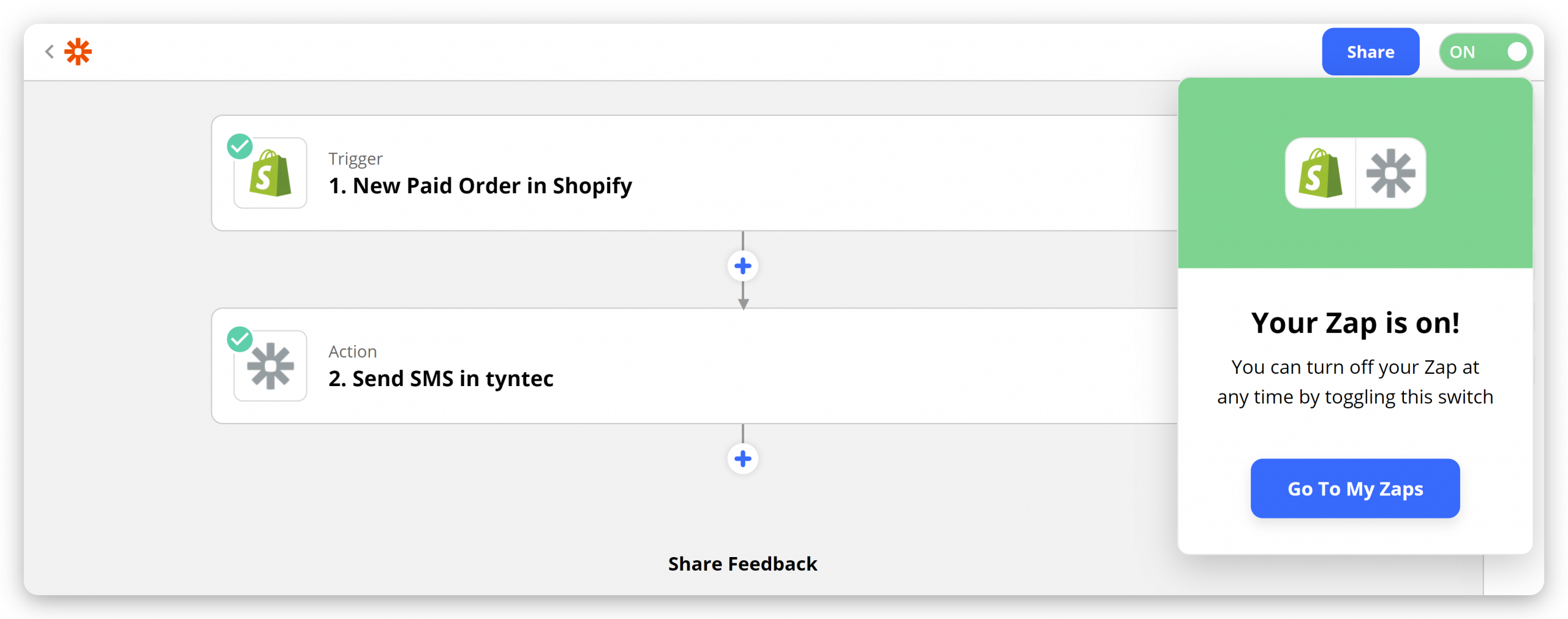
Task: Click green checkmark on the Action step
Action: [239, 339]
